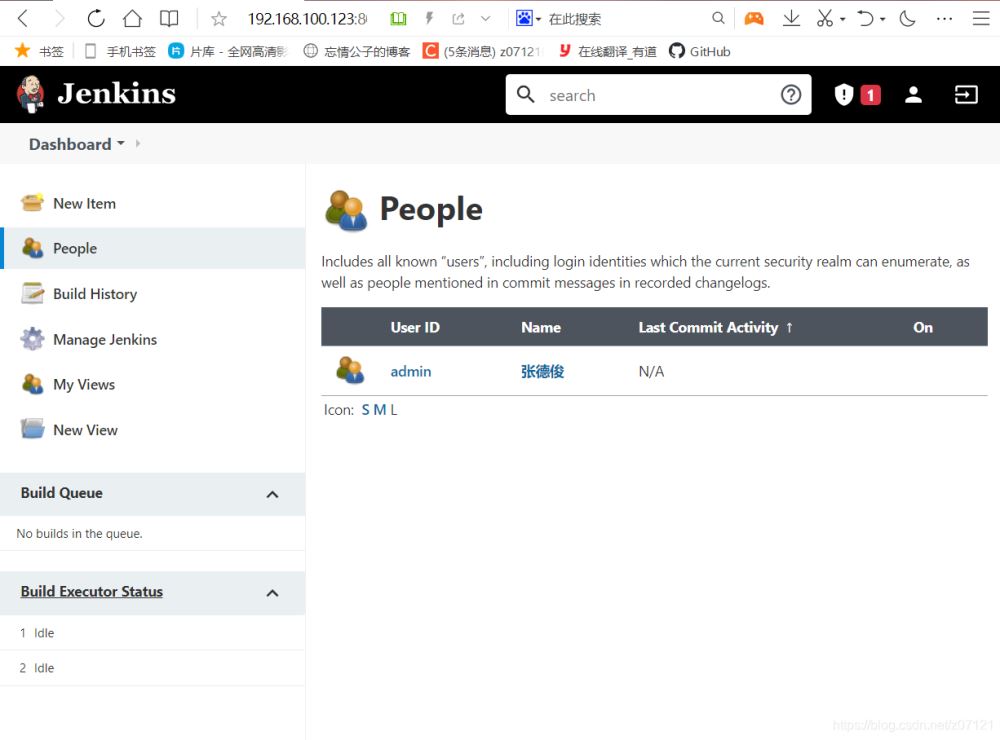The height and width of the screenshot is (740, 1000).
Task: Expand the address bar dropdown chevron
Action: click(x=486, y=19)
